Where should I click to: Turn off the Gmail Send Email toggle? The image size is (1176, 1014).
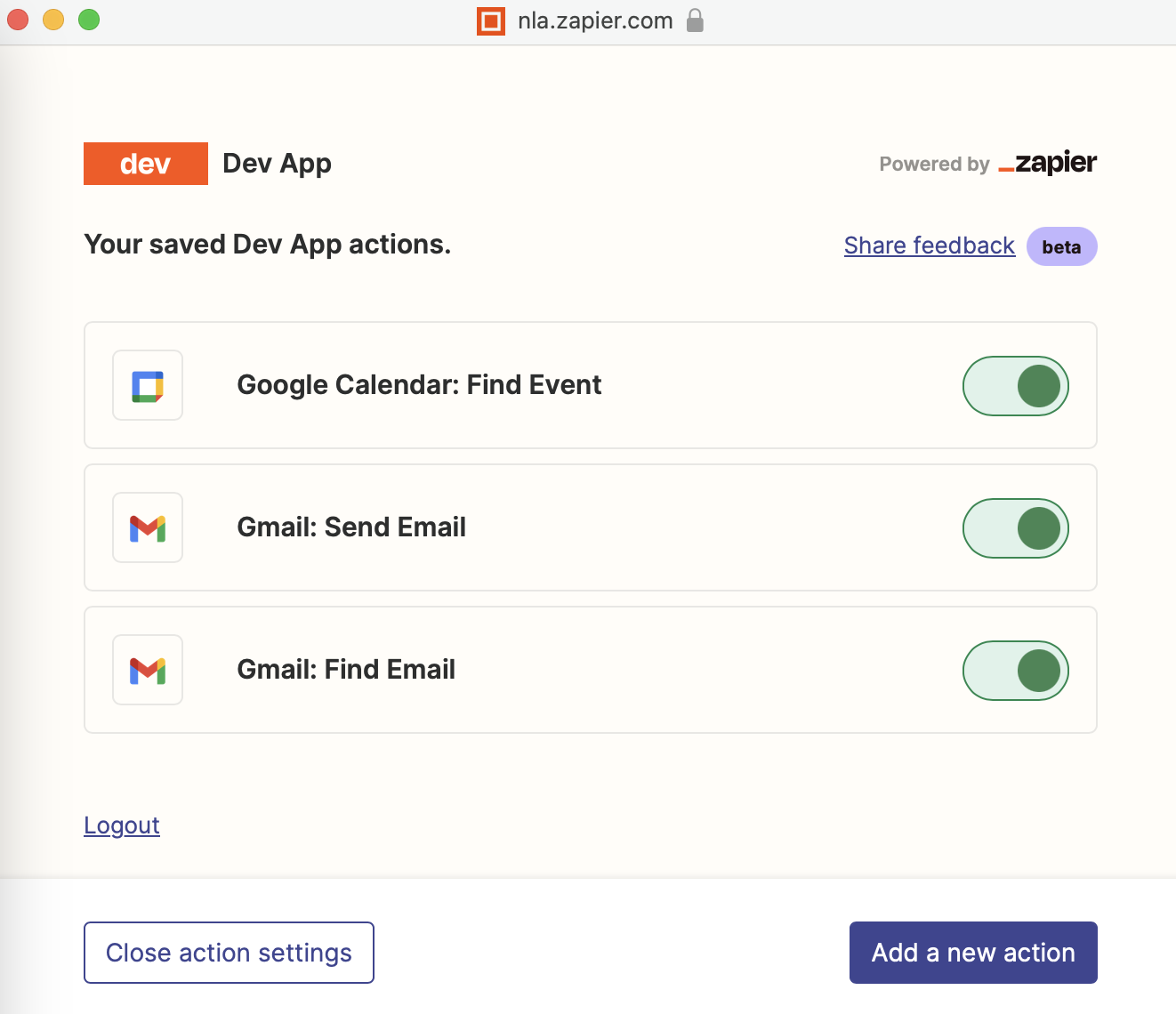click(1016, 528)
